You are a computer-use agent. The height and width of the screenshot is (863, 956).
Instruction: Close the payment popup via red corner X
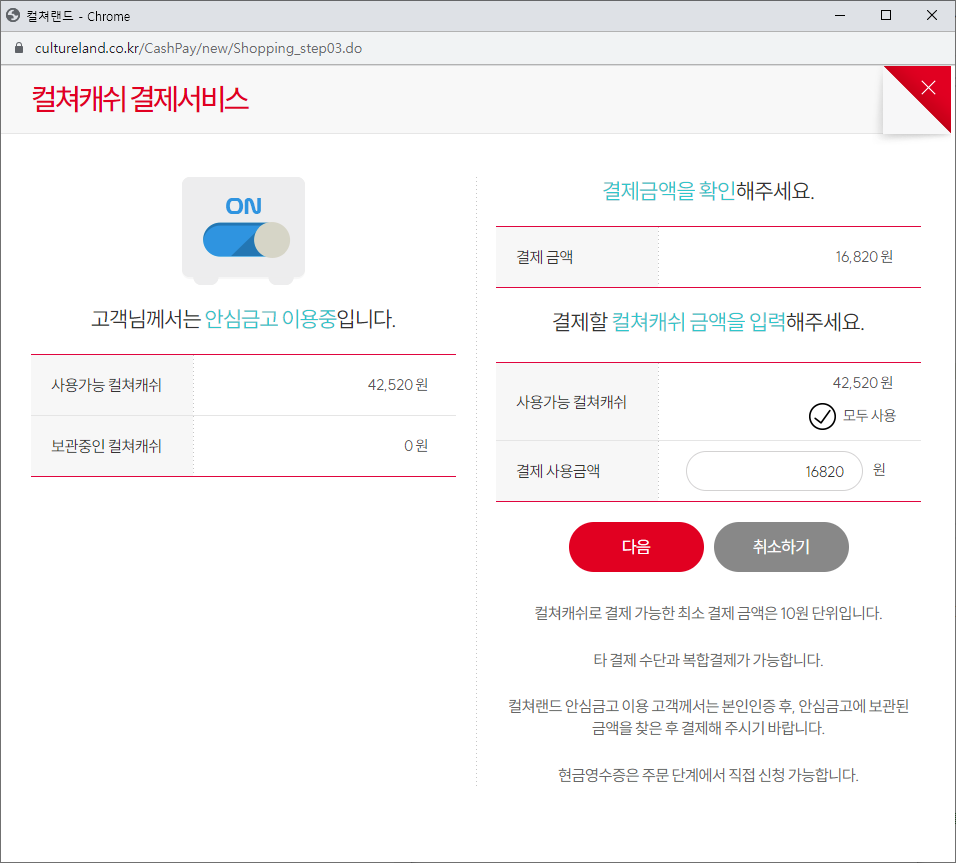tap(927, 88)
